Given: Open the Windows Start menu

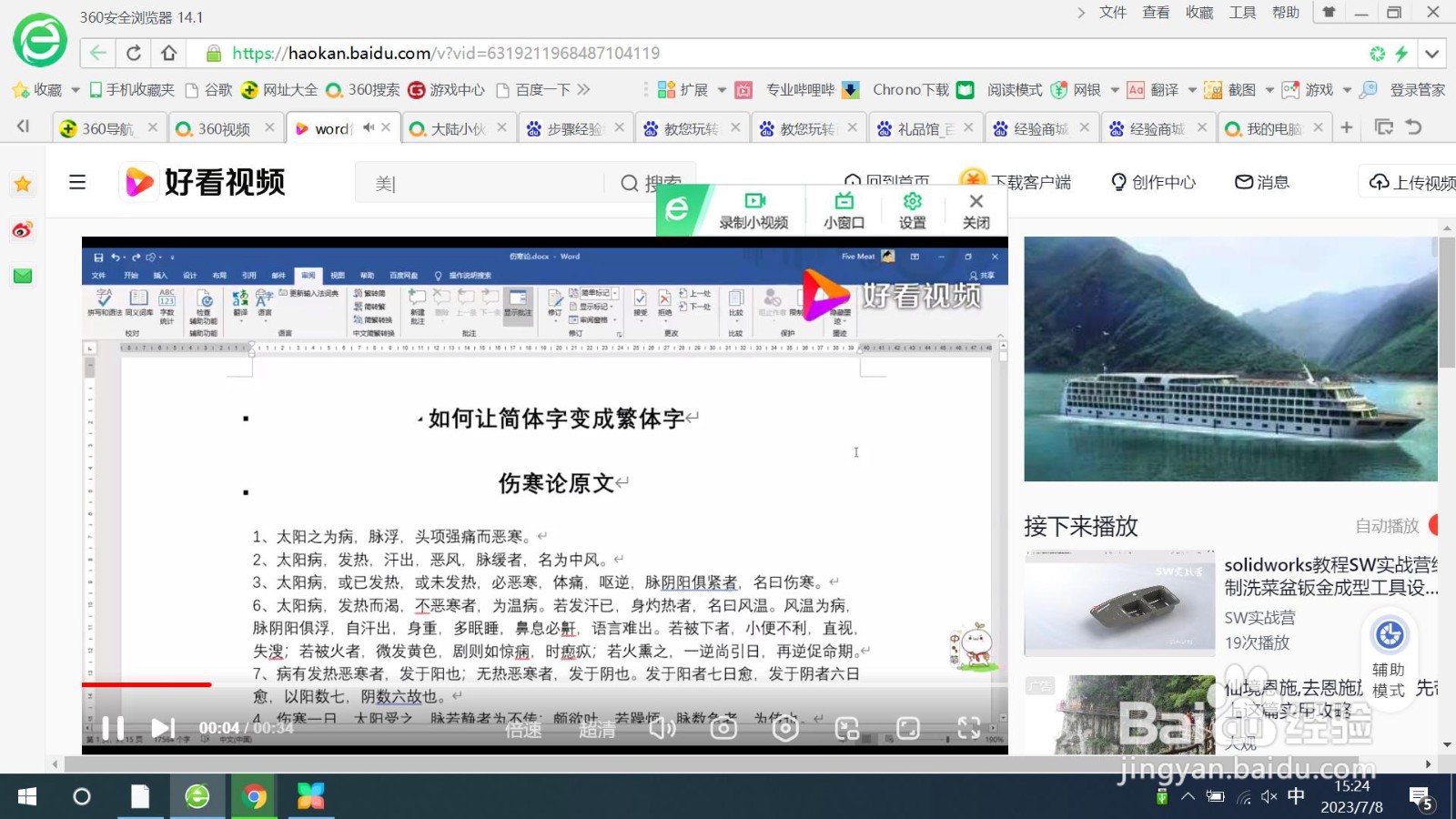Looking at the screenshot, I should click(27, 797).
